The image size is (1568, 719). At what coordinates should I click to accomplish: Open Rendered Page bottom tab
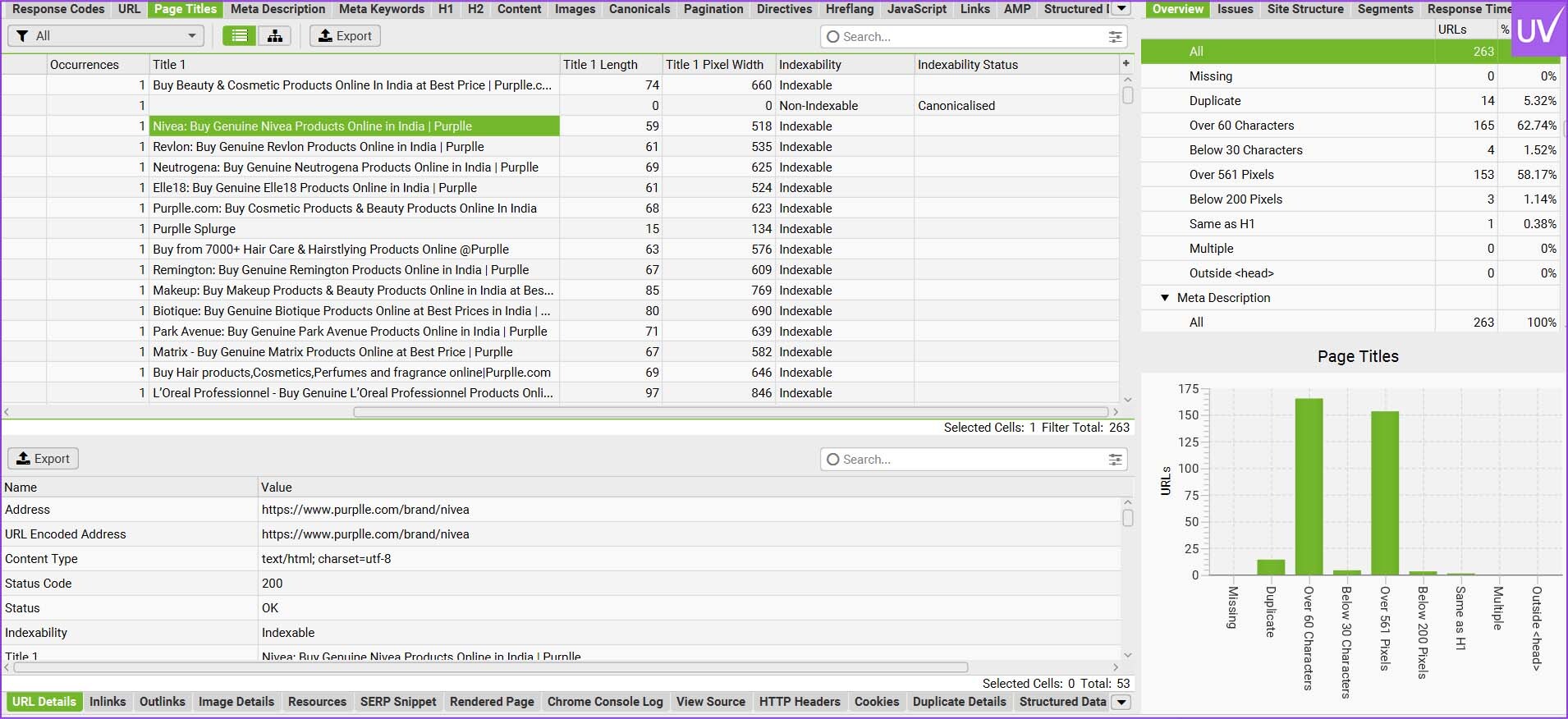[492, 702]
